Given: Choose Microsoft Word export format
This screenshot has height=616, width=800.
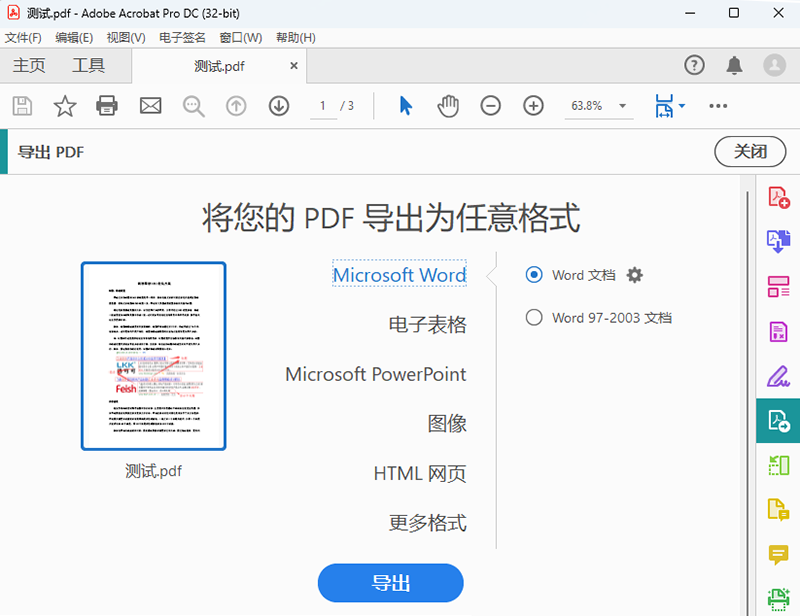Looking at the screenshot, I should [x=399, y=275].
